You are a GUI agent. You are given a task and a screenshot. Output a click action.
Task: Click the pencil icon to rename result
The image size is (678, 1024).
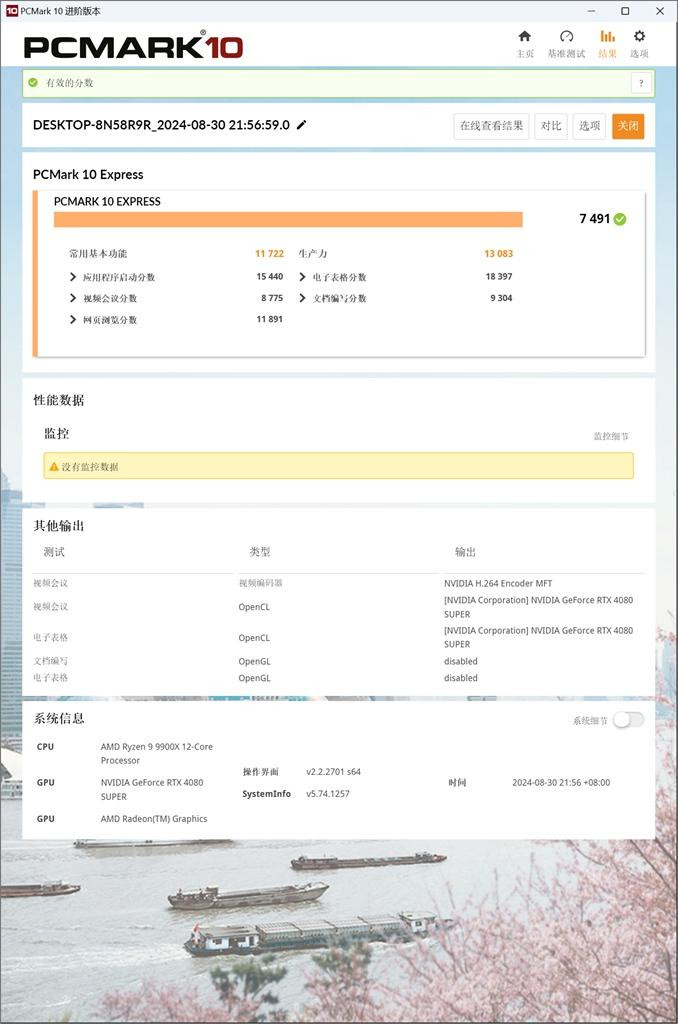pyautogui.click(x=302, y=125)
